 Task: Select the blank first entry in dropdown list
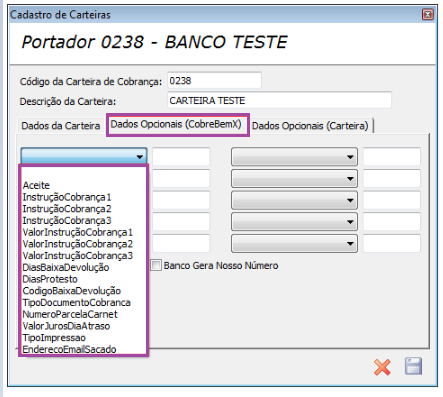(83, 173)
